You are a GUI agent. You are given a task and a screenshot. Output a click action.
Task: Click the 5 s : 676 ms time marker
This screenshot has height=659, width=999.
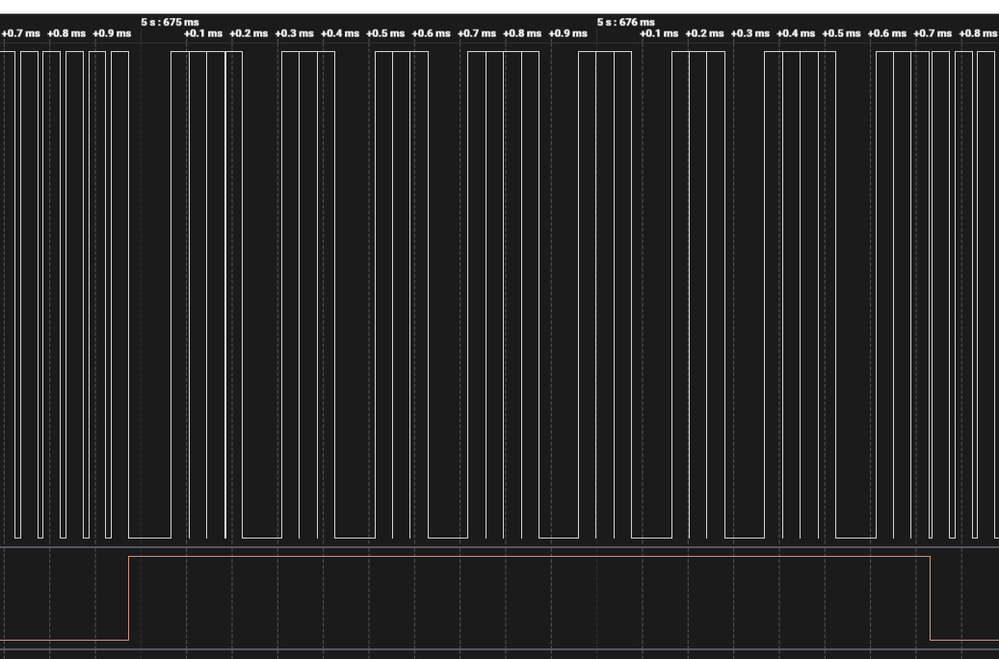pos(626,22)
